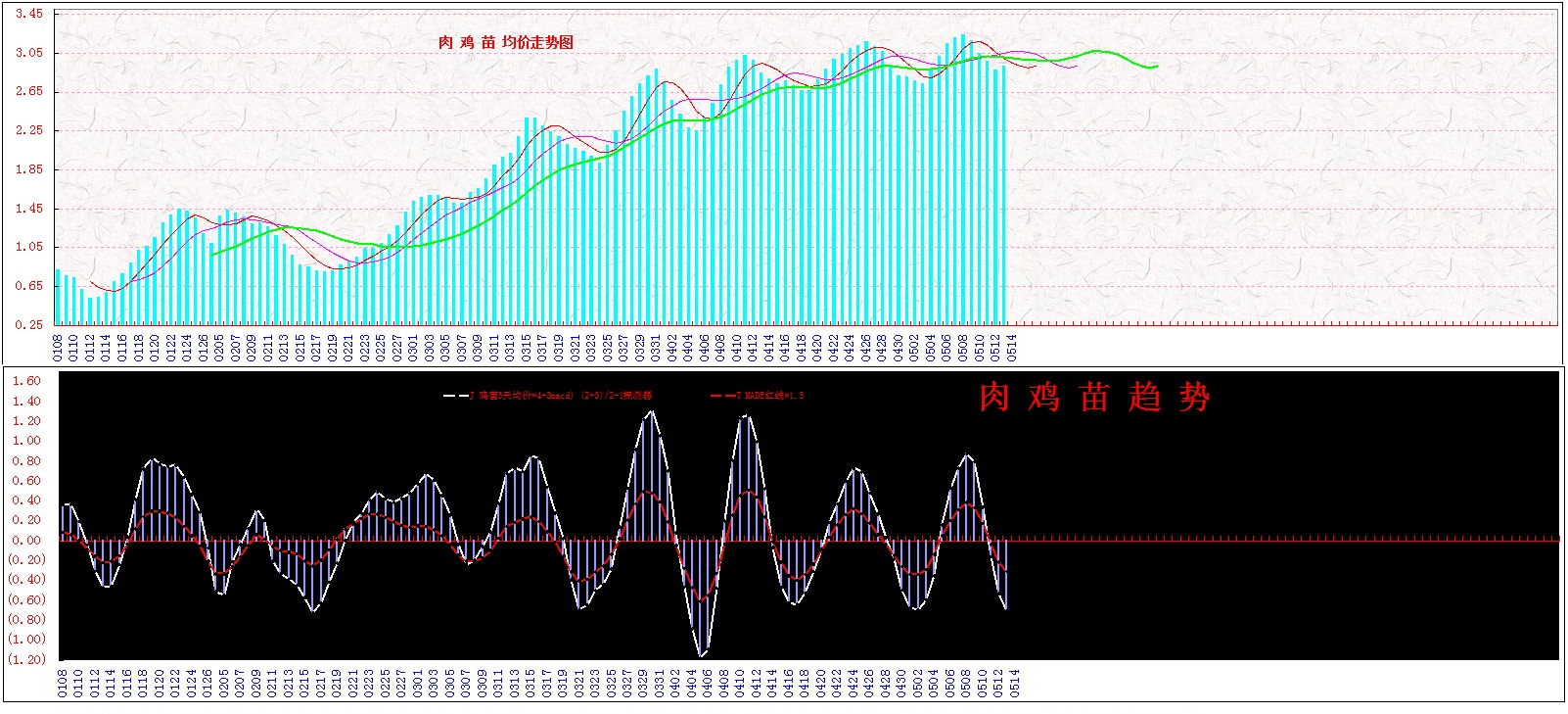Click date label 0402 on top chart axis
Viewport: 1568px width, 714px height.
coord(672,348)
